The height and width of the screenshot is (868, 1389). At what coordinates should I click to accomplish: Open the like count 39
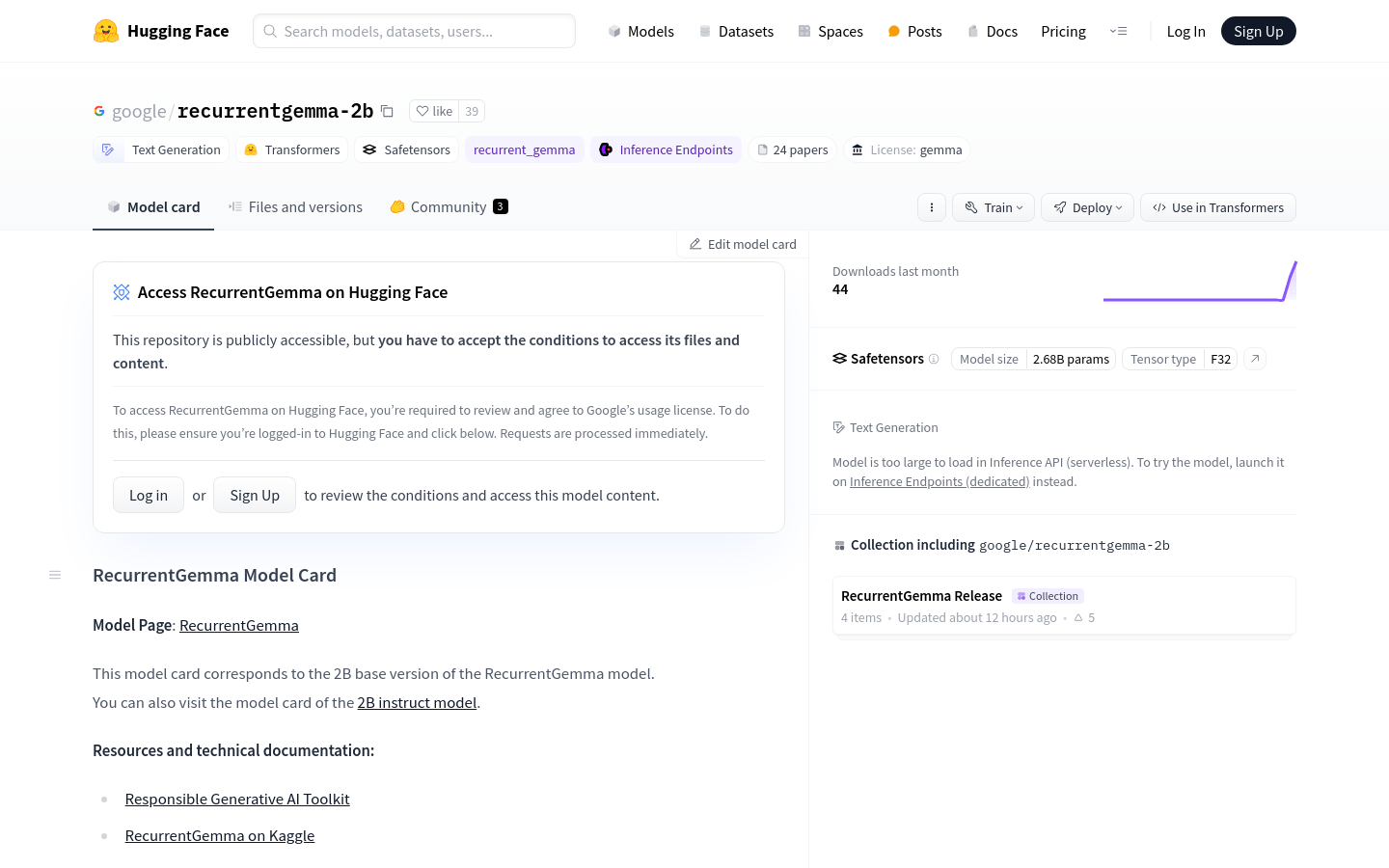472,111
